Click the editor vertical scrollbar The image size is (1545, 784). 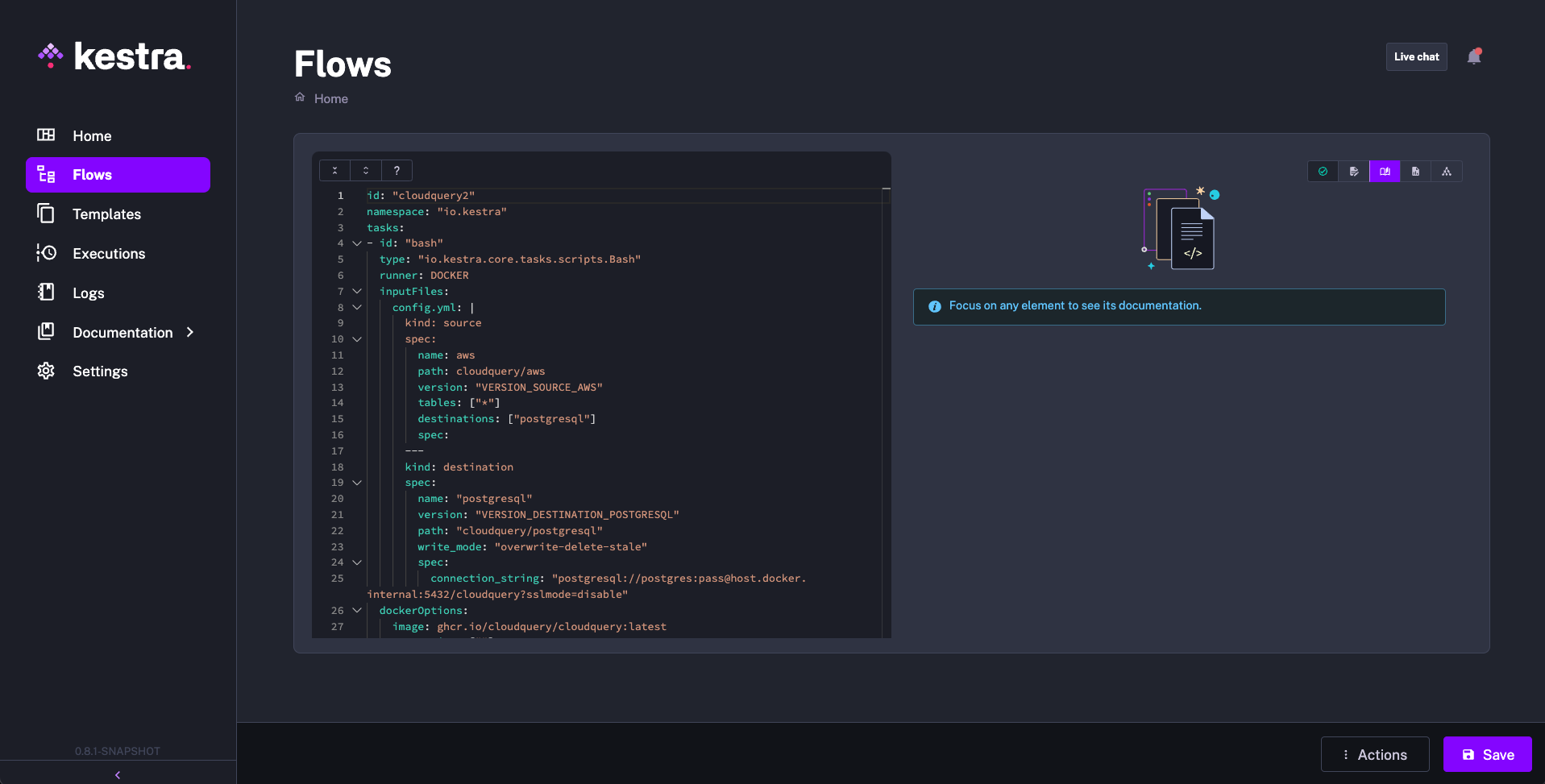tap(886, 413)
